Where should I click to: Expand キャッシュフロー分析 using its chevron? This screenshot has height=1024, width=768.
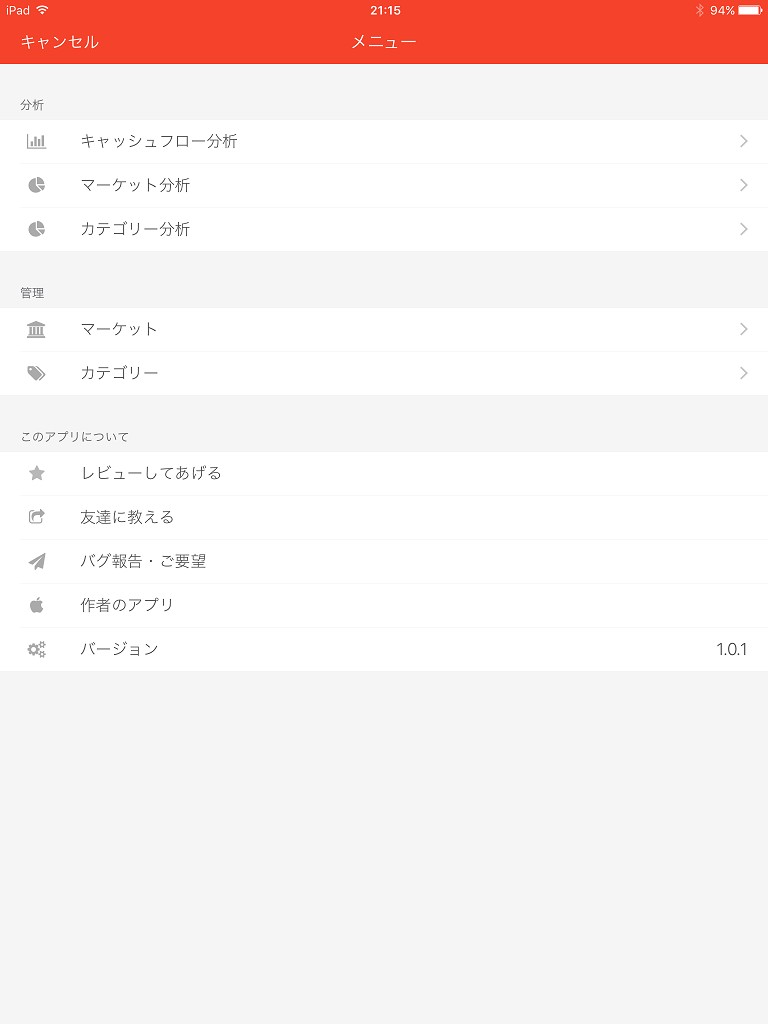743,141
